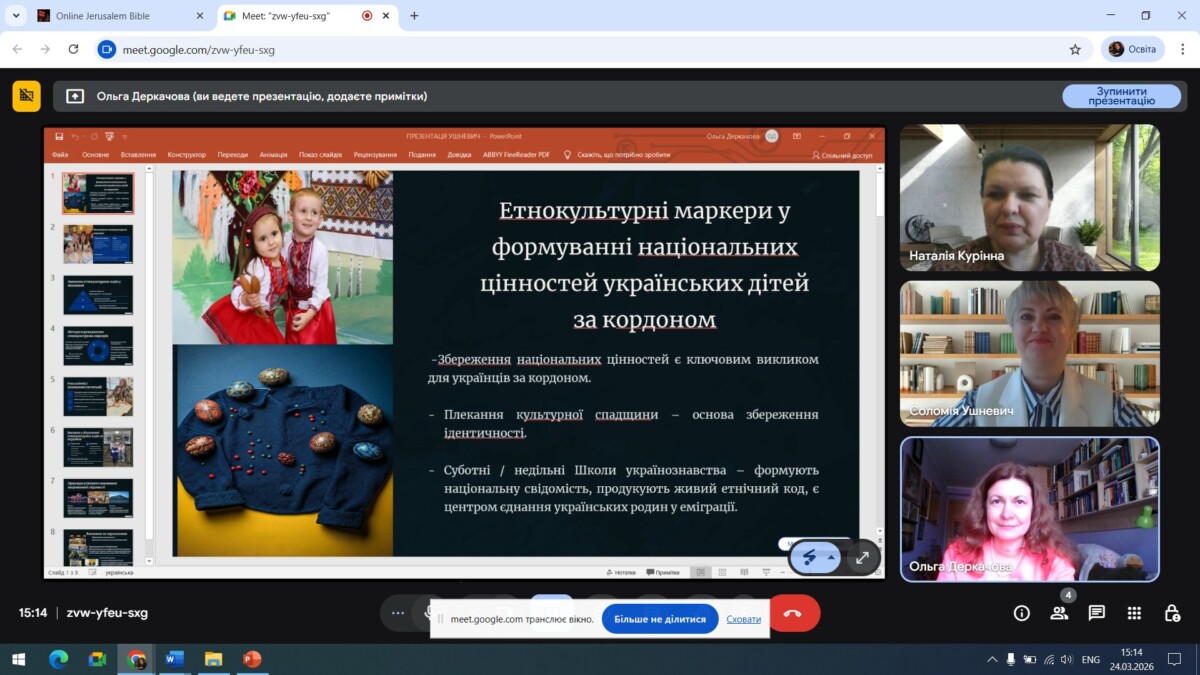The width and height of the screenshot is (1200, 675).
Task: Open the Chrome tab search dropdown arrow
Action: (16, 16)
